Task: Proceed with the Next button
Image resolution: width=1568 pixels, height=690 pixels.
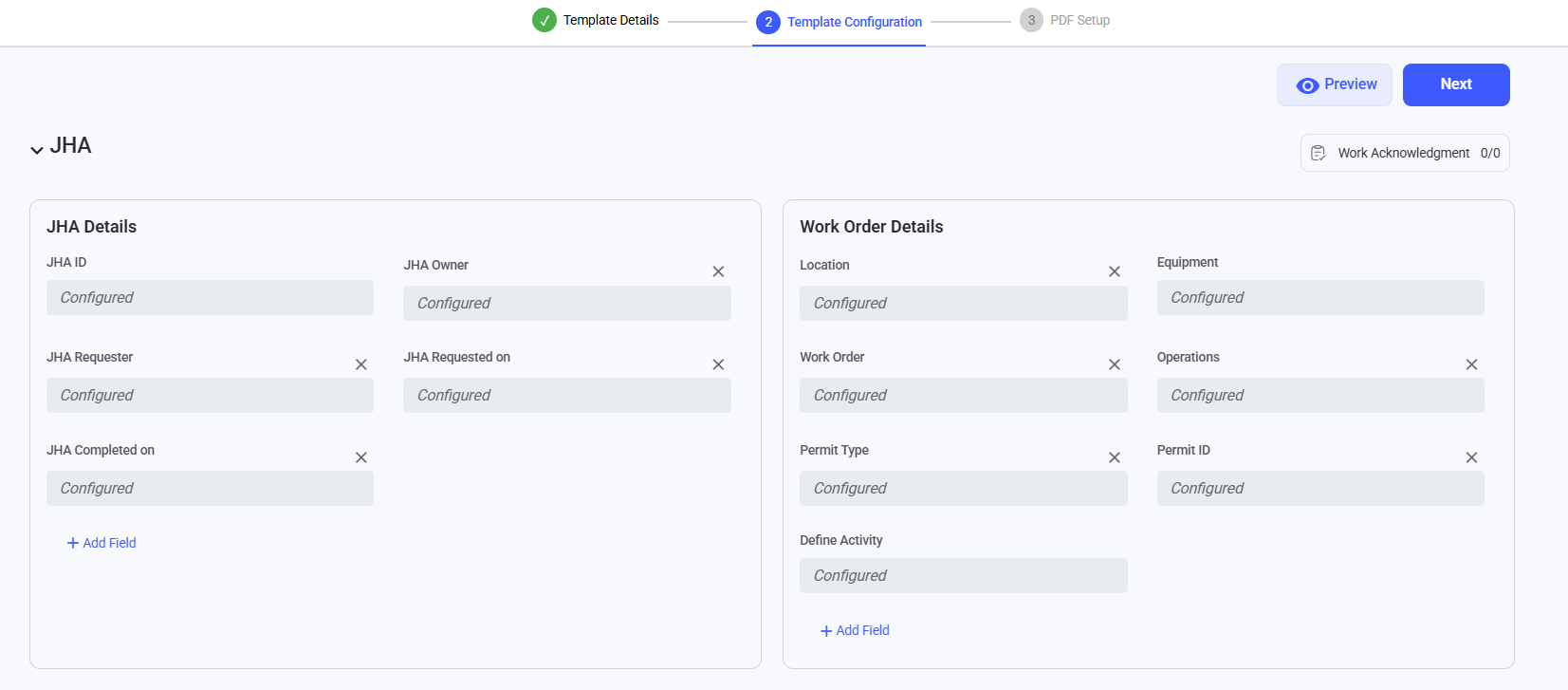Action: [x=1456, y=84]
